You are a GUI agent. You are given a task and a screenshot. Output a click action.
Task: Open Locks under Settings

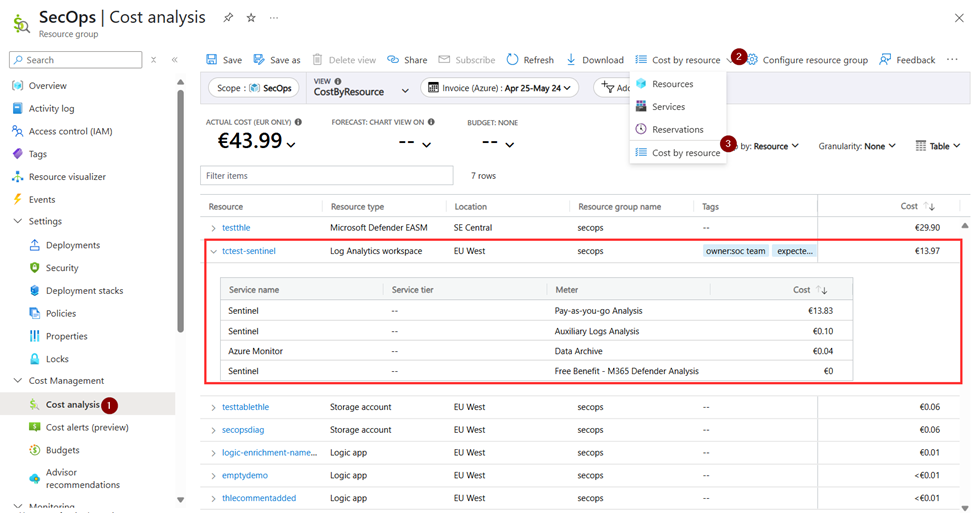[x=57, y=359]
